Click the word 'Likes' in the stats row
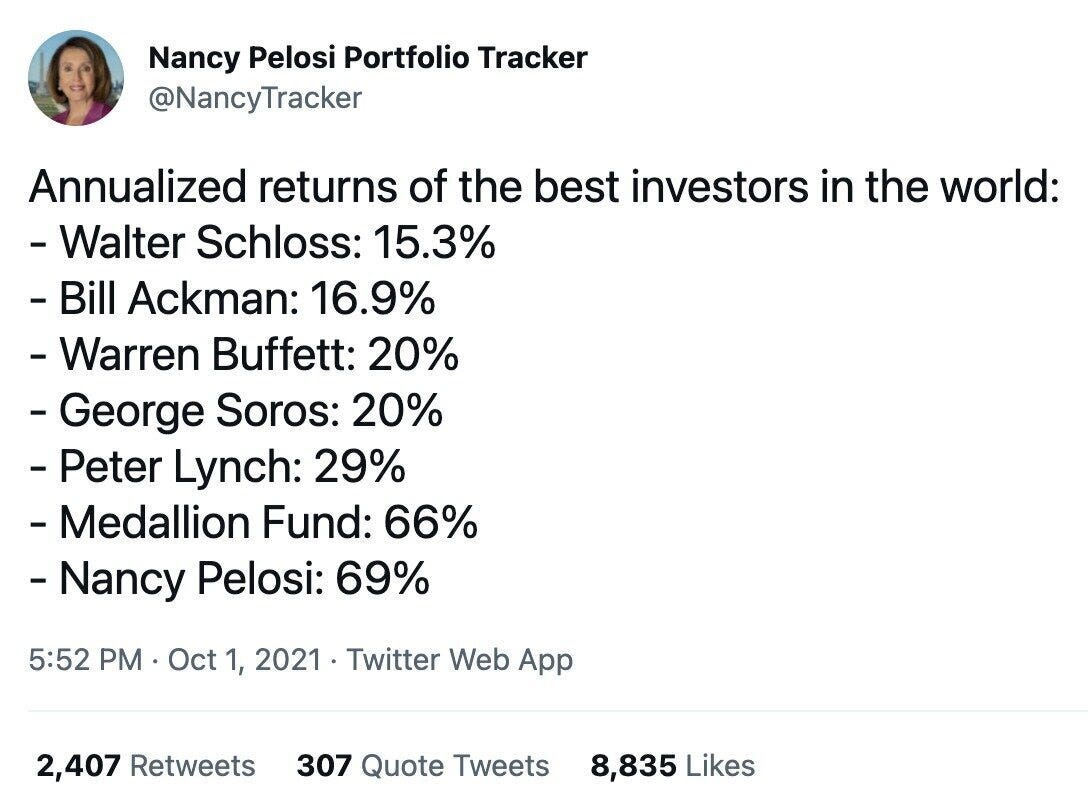 click(720, 766)
